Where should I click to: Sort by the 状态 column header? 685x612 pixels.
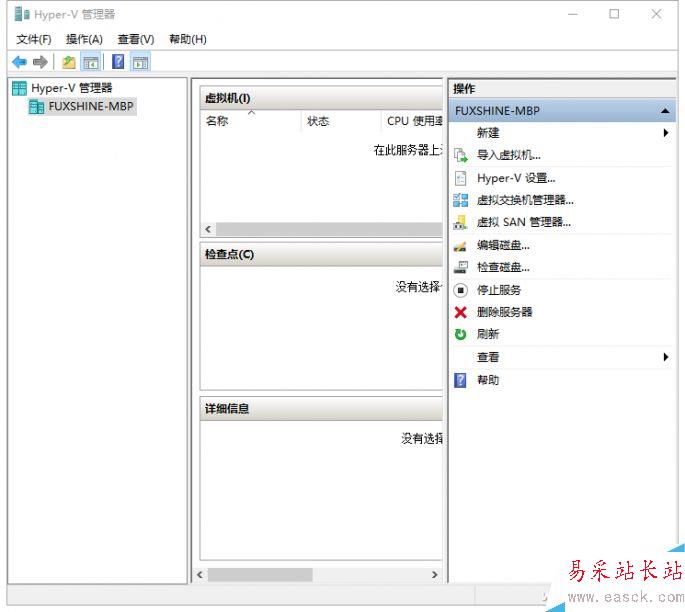coord(341,121)
